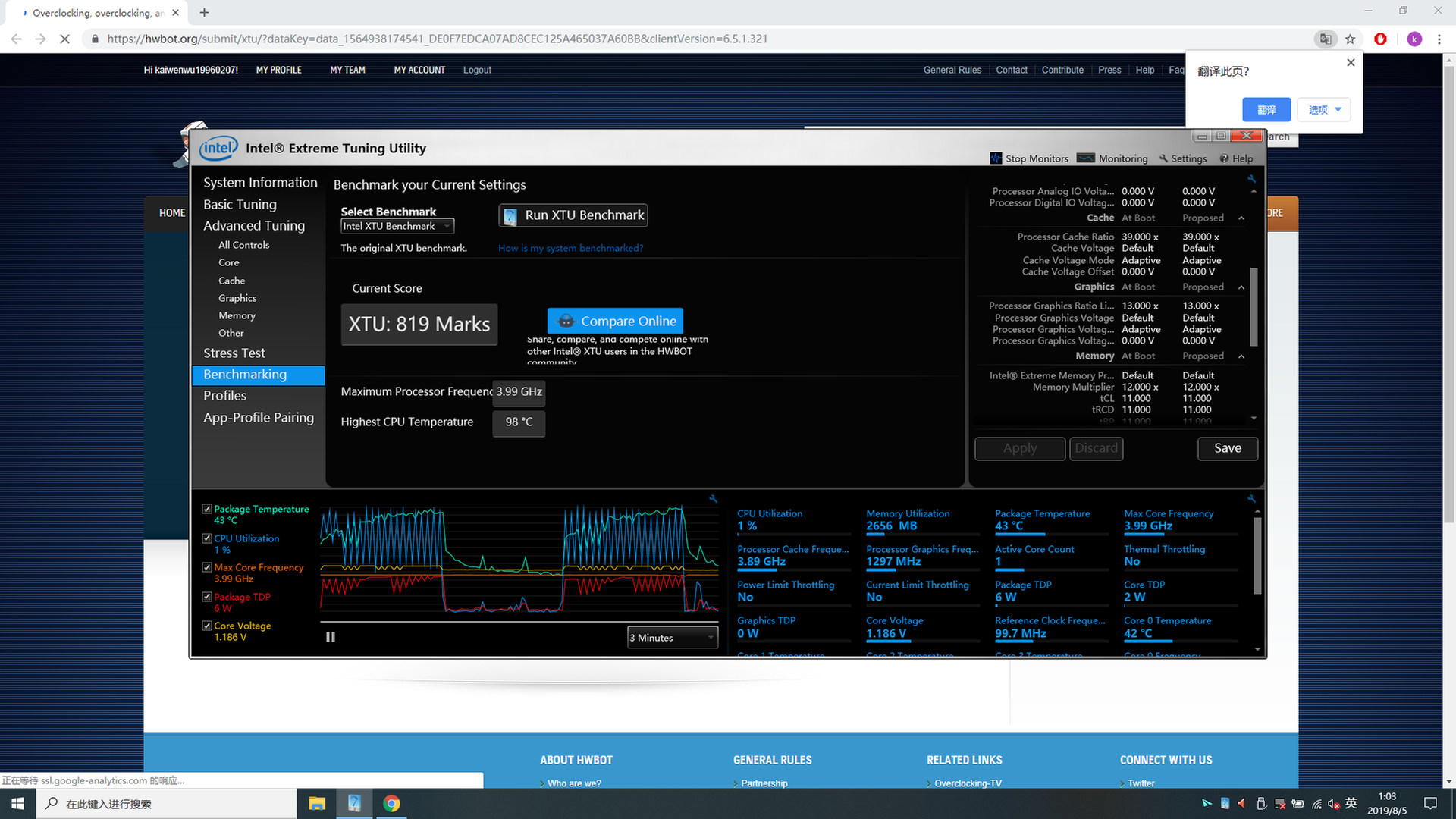This screenshot has height=819, width=1456.
Task: Click Run XTU Benchmark button
Action: click(573, 215)
